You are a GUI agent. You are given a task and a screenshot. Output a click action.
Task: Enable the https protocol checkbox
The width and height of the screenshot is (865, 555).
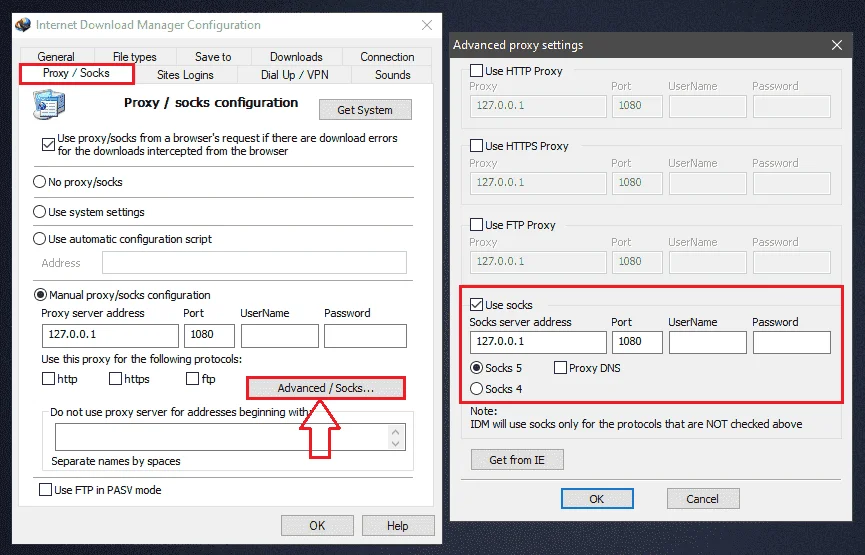click(x=115, y=378)
